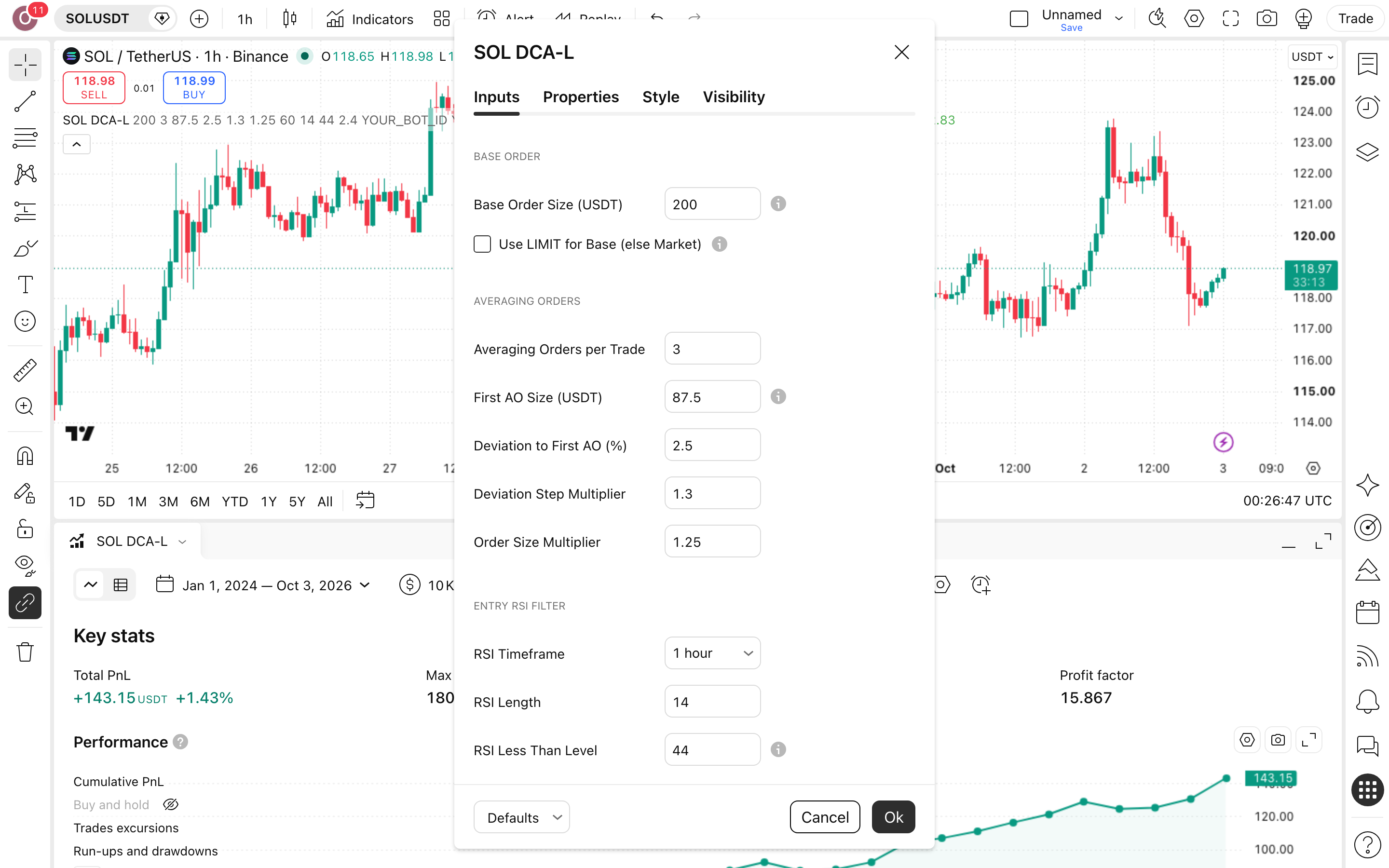Open the RSI Timeframe dropdown
Screen dimensions: 1389x868
click(712, 653)
